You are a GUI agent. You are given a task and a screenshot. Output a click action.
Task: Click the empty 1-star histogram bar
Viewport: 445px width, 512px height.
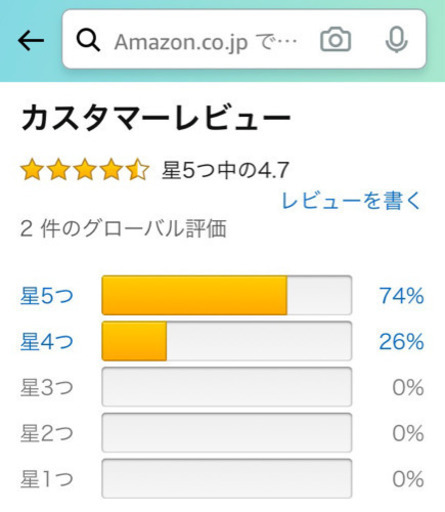227,479
